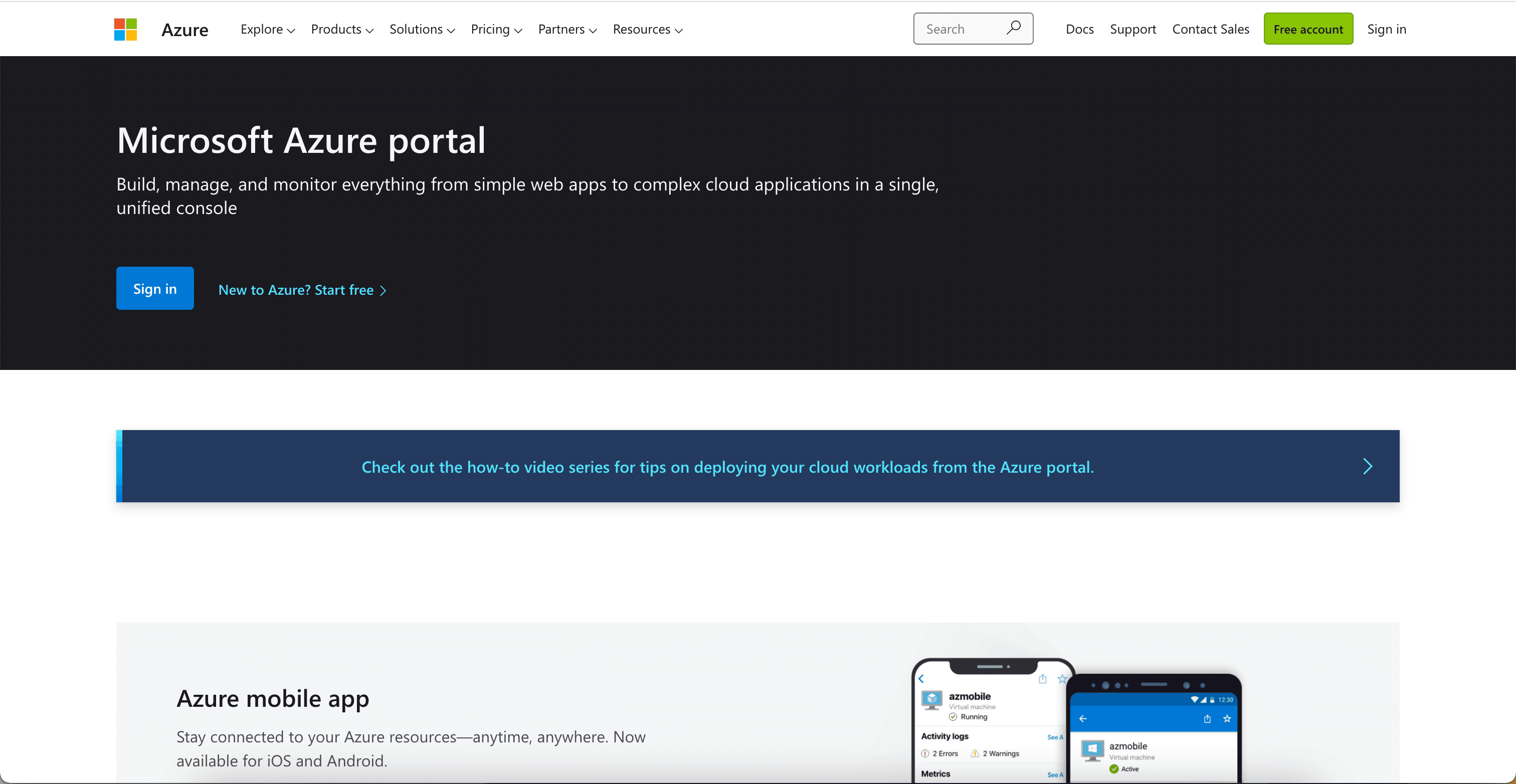1516x784 pixels.
Task: Click the Microsoft logo icon
Action: coord(125,30)
